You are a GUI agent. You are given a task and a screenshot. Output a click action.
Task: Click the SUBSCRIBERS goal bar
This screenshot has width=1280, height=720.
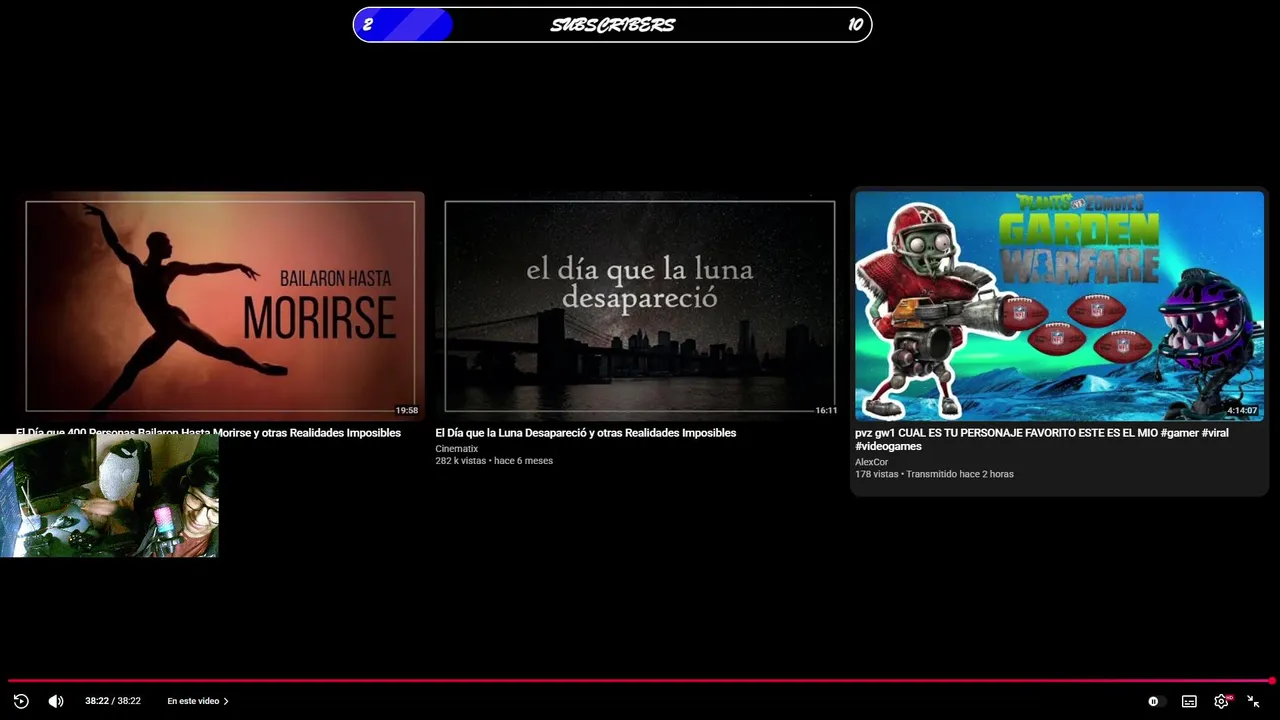click(612, 25)
